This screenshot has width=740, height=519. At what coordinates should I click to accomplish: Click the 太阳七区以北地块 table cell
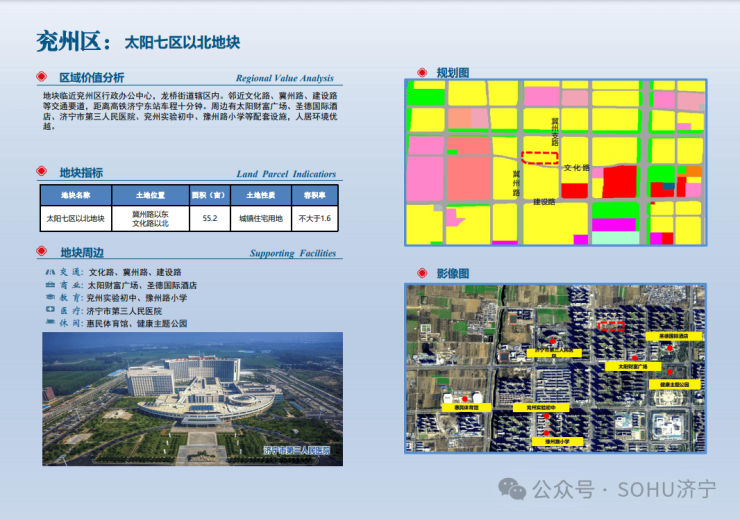pos(76,218)
